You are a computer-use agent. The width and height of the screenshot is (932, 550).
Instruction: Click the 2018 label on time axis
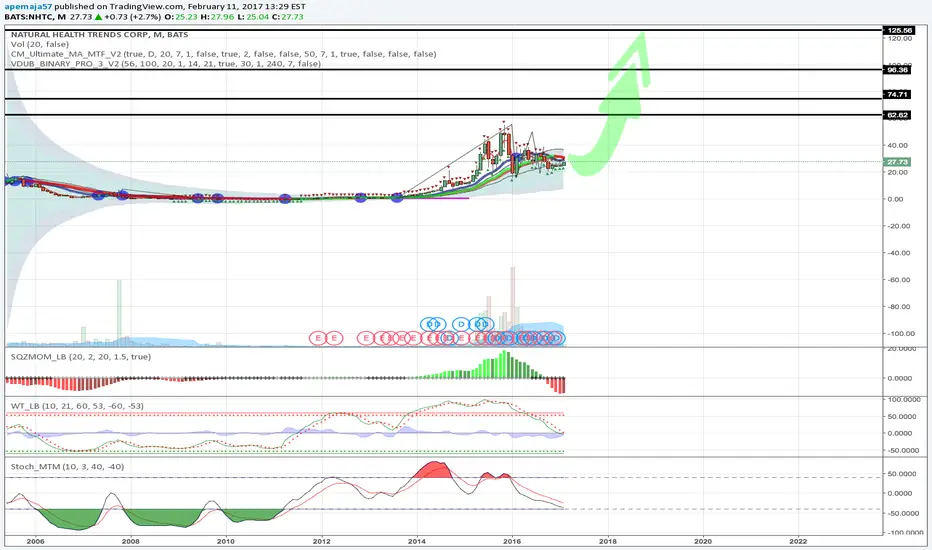tap(607, 541)
